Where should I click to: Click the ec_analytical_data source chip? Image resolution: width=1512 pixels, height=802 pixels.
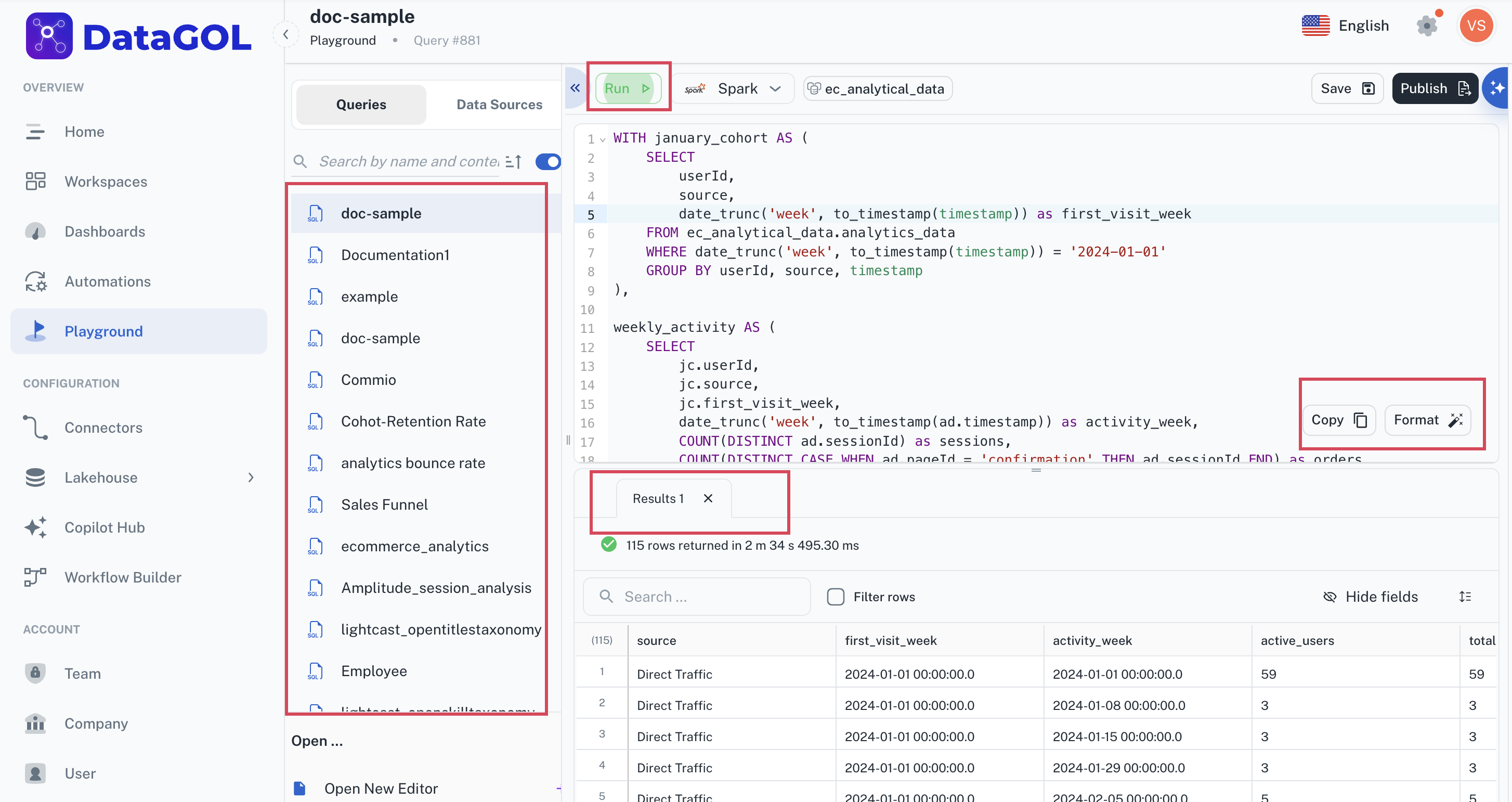(x=878, y=88)
